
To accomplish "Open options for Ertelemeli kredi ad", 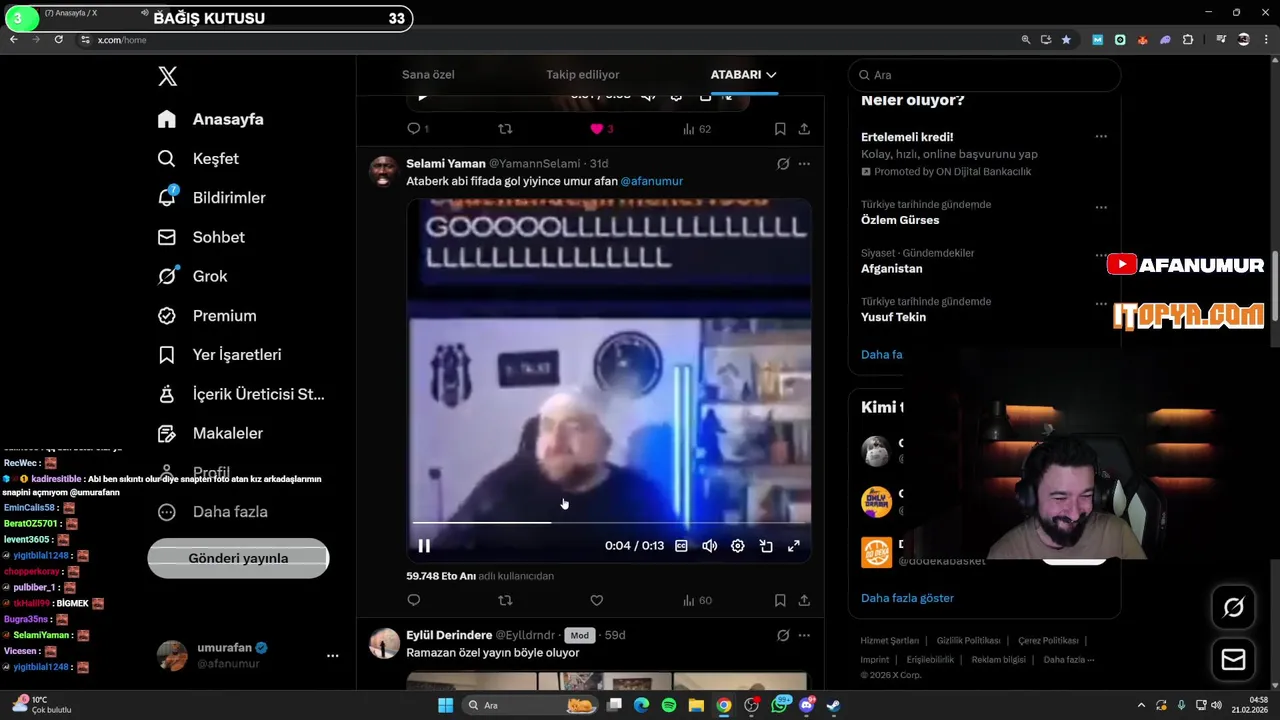I will pyautogui.click(x=1101, y=137).
